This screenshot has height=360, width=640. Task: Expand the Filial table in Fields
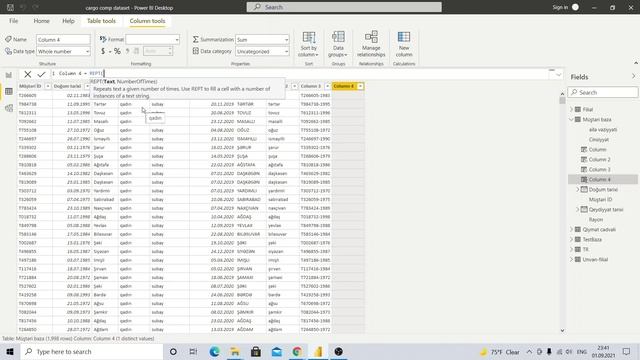coord(571,109)
